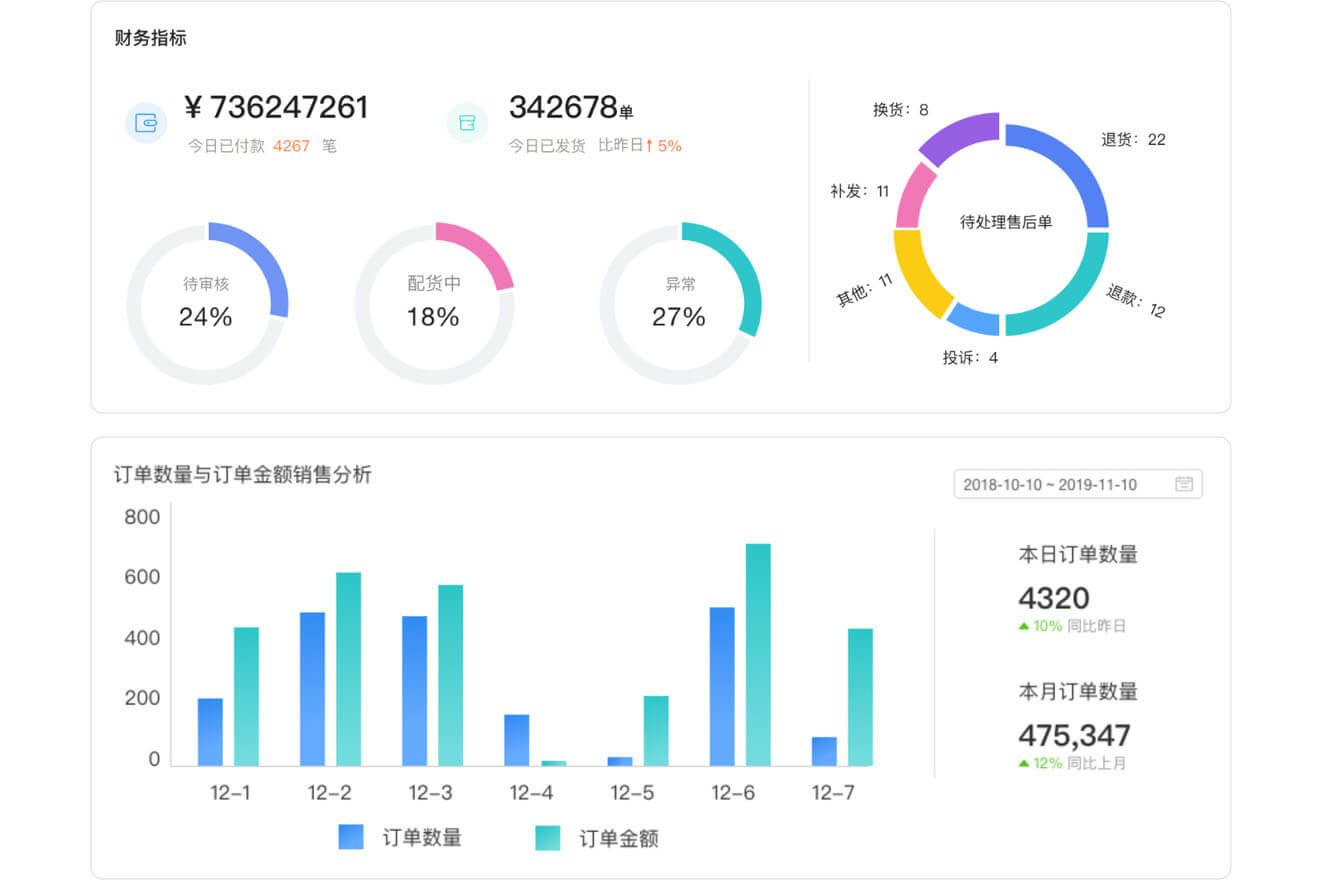The height and width of the screenshot is (880, 1320).
Task: Open the 2018-10-10 ~ 2019-11-10 date range
Action: [1050, 484]
